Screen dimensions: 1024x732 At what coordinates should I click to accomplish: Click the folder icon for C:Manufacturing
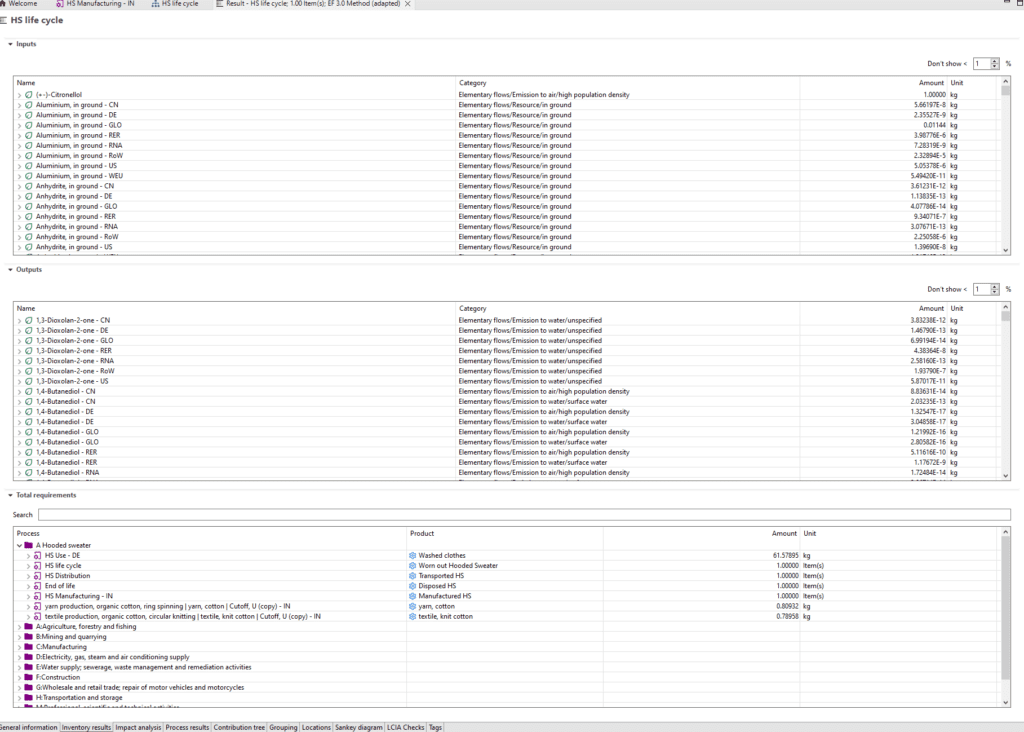[28, 647]
